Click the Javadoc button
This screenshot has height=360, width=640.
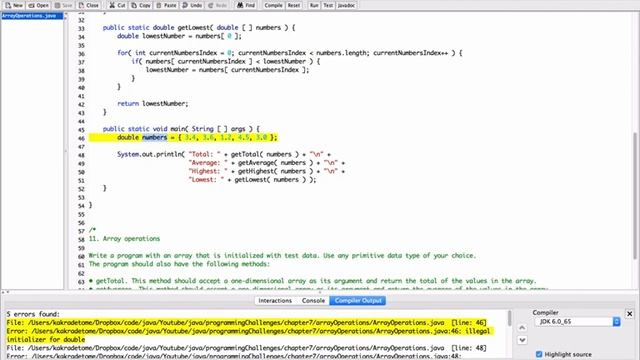pos(346,5)
